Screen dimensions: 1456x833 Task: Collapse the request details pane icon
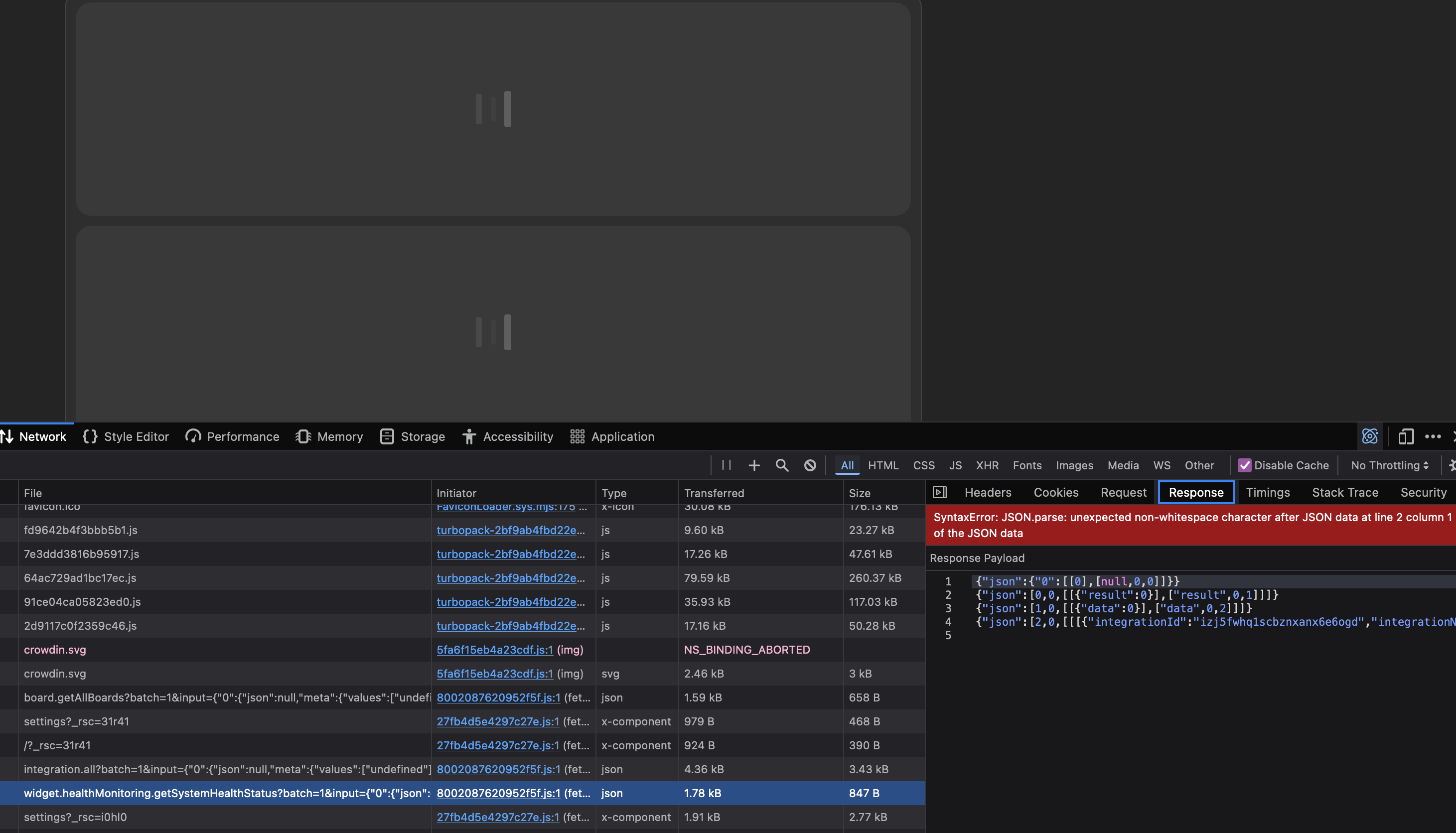click(x=939, y=493)
